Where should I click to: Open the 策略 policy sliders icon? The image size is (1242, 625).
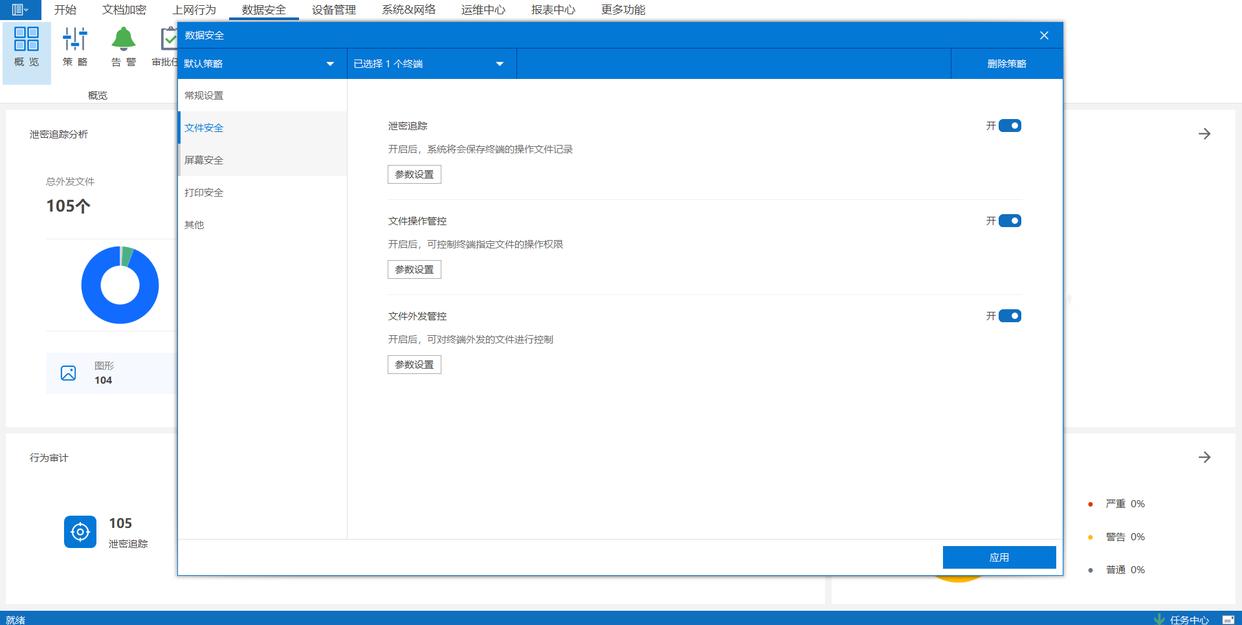pos(75,40)
